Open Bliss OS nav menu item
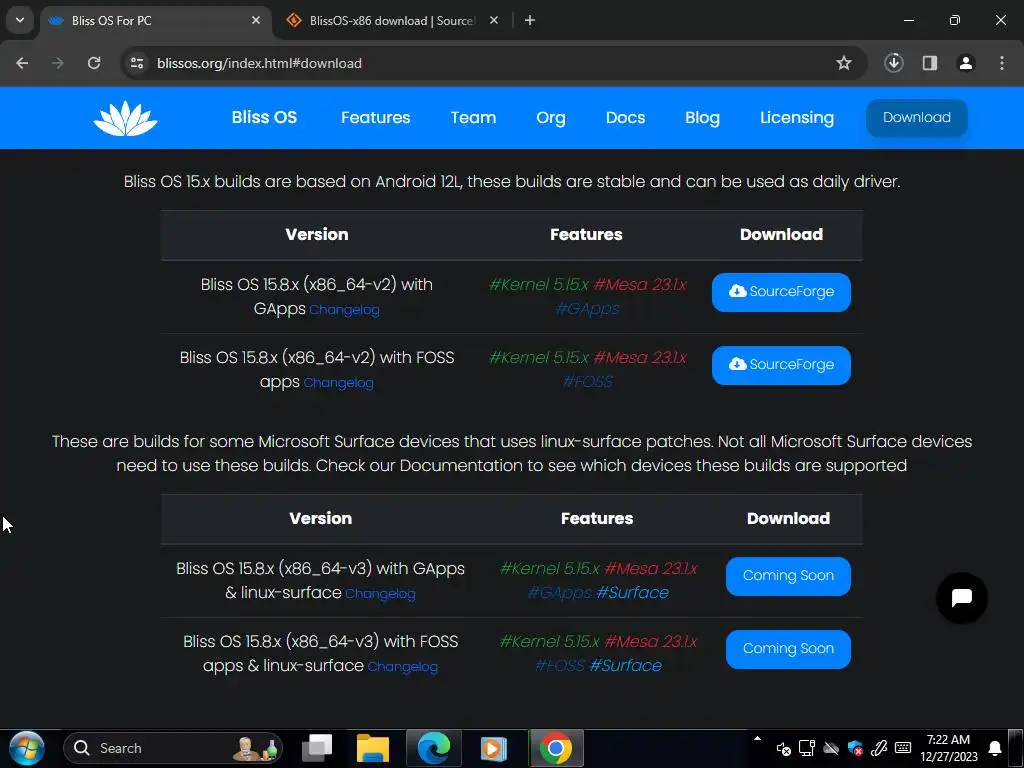The image size is (1024, 768). pyautogui.click(x=264, y=118)
